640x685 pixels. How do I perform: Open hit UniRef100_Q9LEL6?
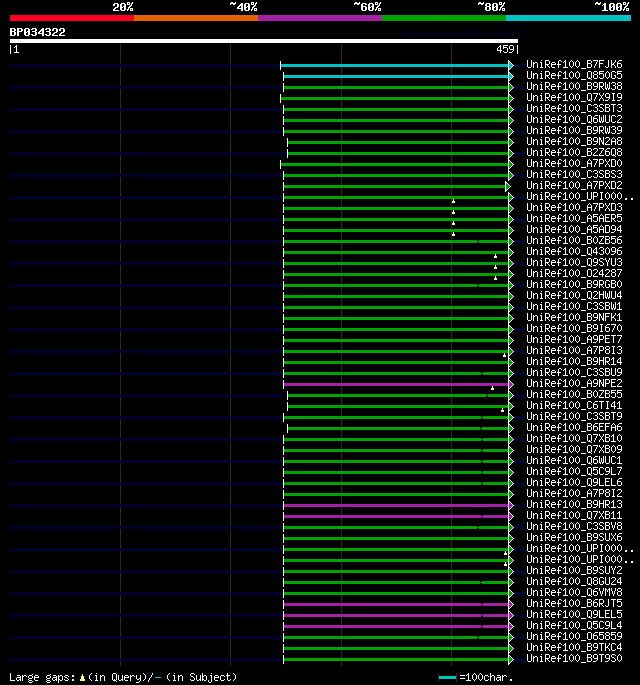574,483
